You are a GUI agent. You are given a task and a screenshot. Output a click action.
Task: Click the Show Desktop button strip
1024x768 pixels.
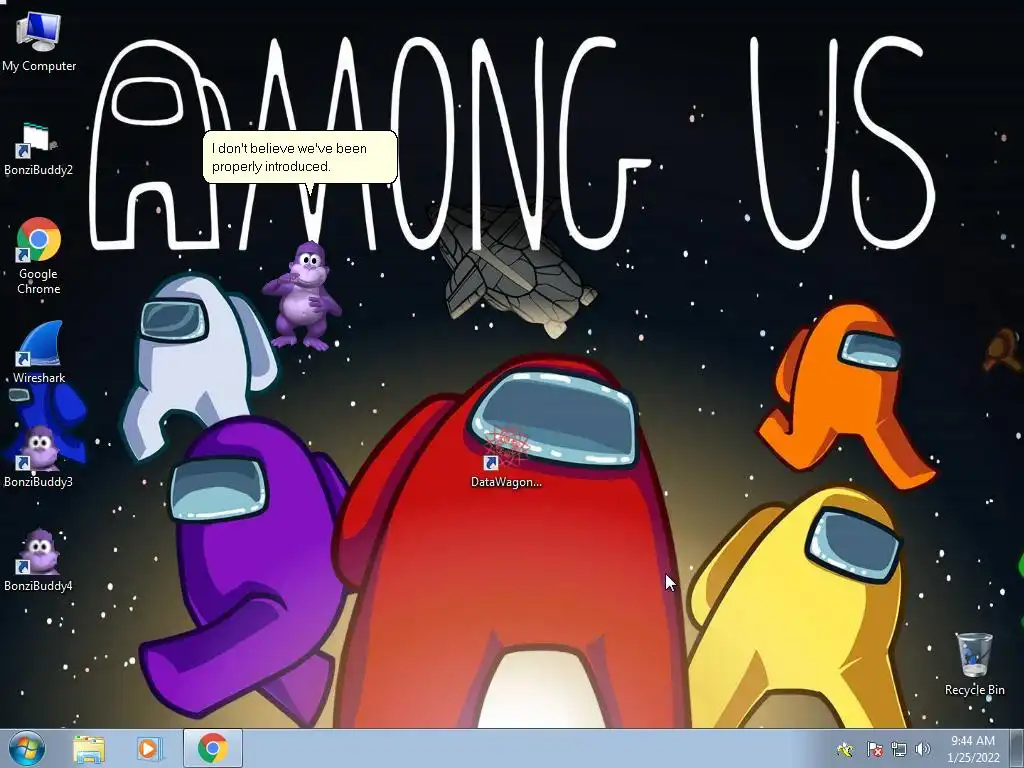[1017, 748]
